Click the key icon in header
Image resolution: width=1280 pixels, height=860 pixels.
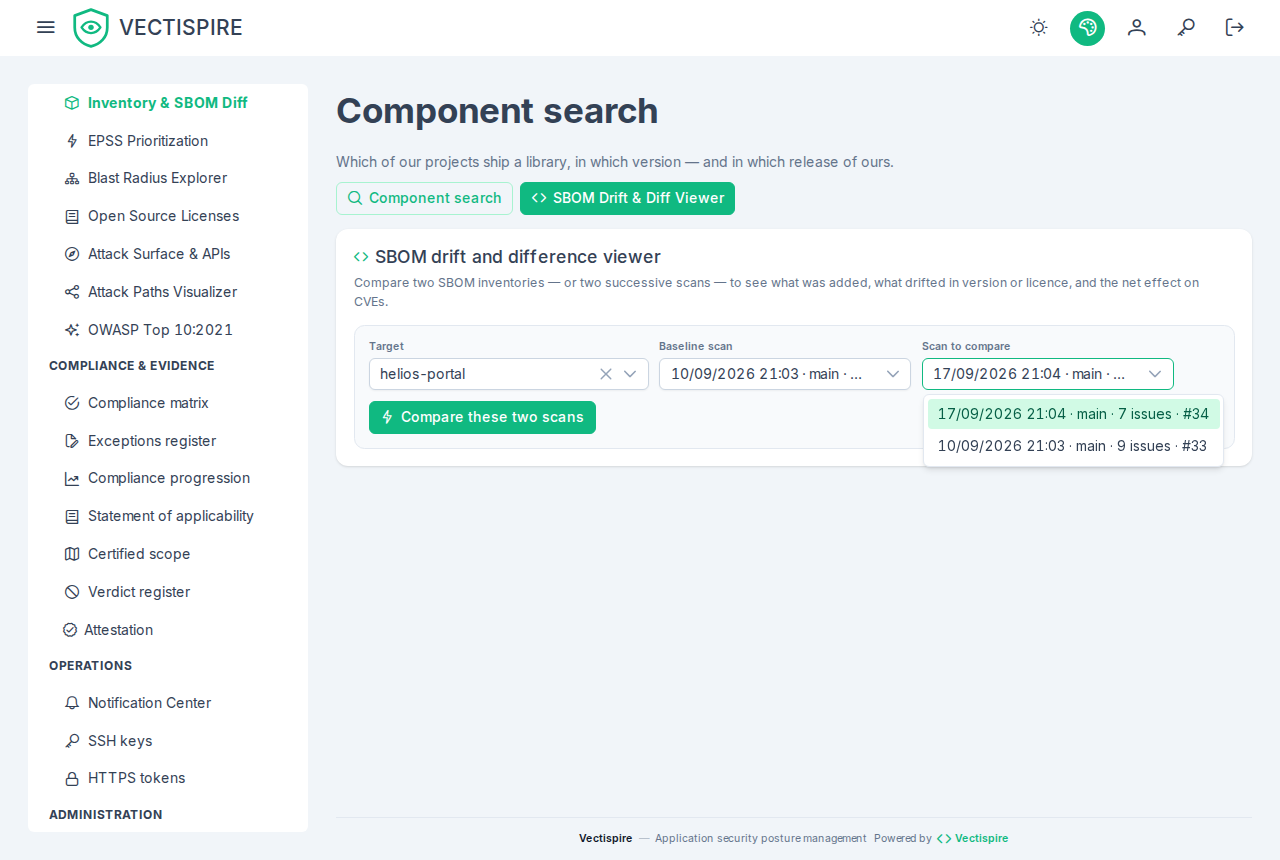(x=1186, y=27)
